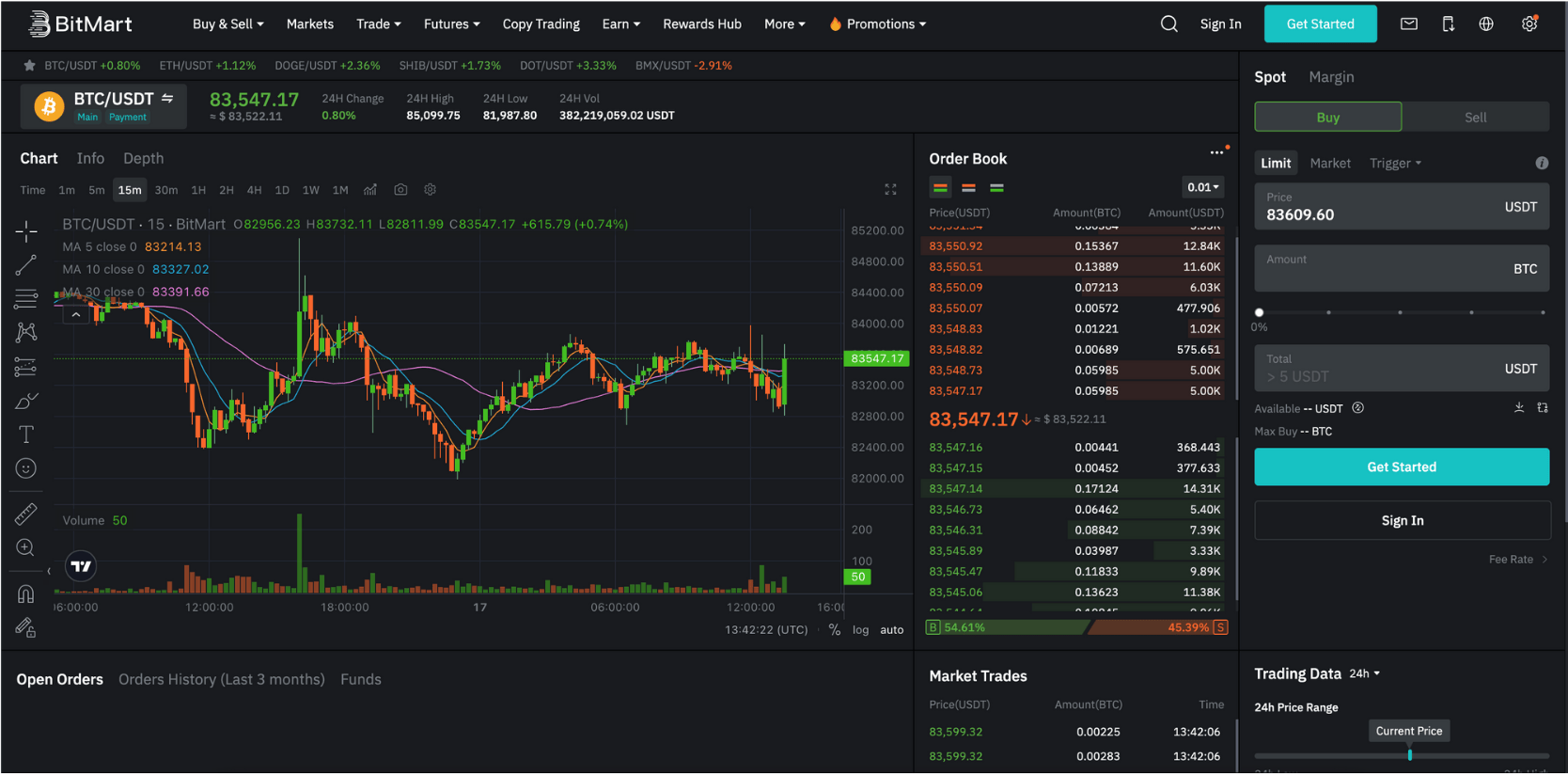The image size is (1568, 775).
Task: Click the amount percentage slider handle
Action: point(1259,312)
